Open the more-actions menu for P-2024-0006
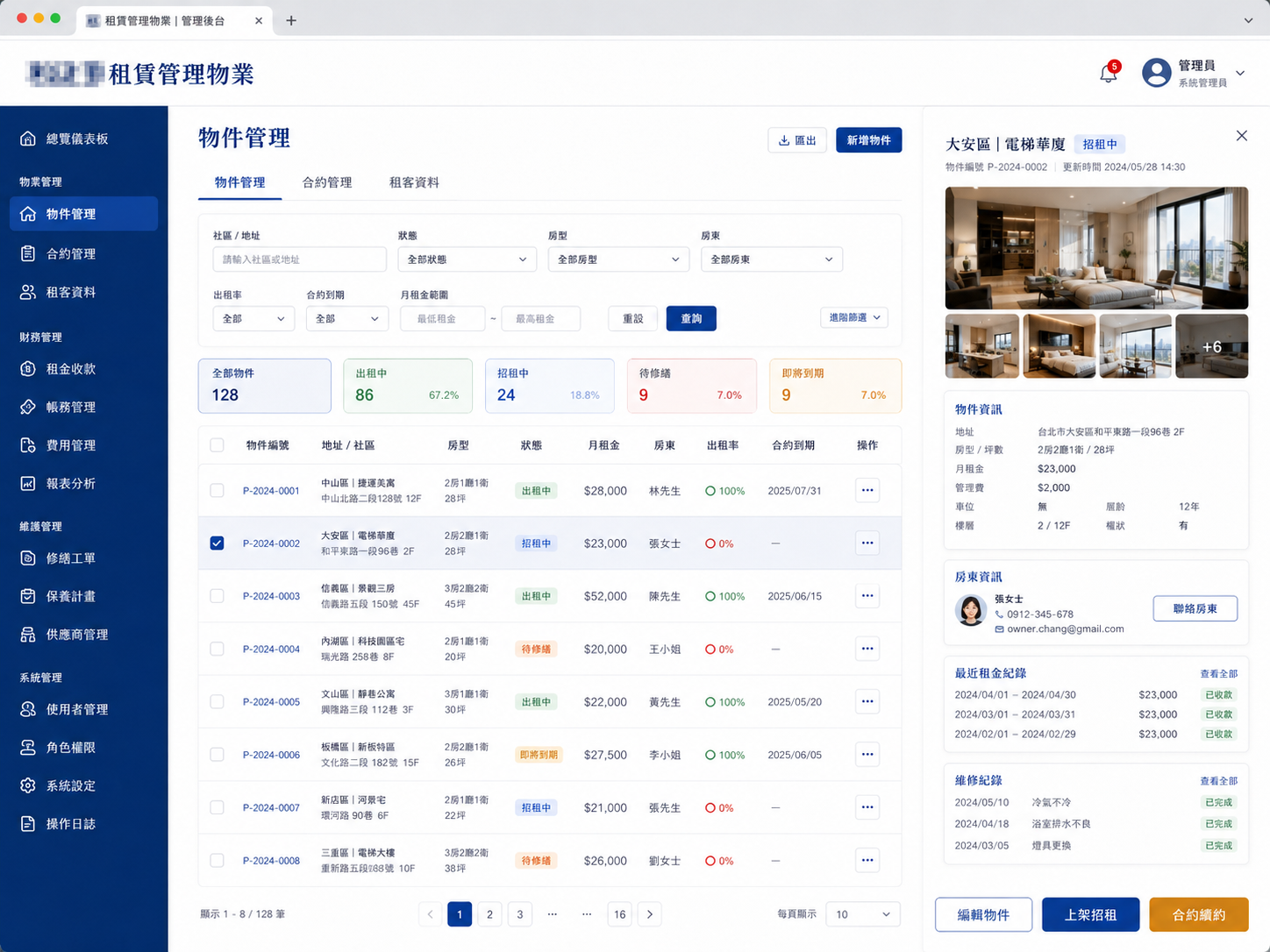The height and width of the screenshot is (952, 1270). pyautogui.click(x=867, y=754)
